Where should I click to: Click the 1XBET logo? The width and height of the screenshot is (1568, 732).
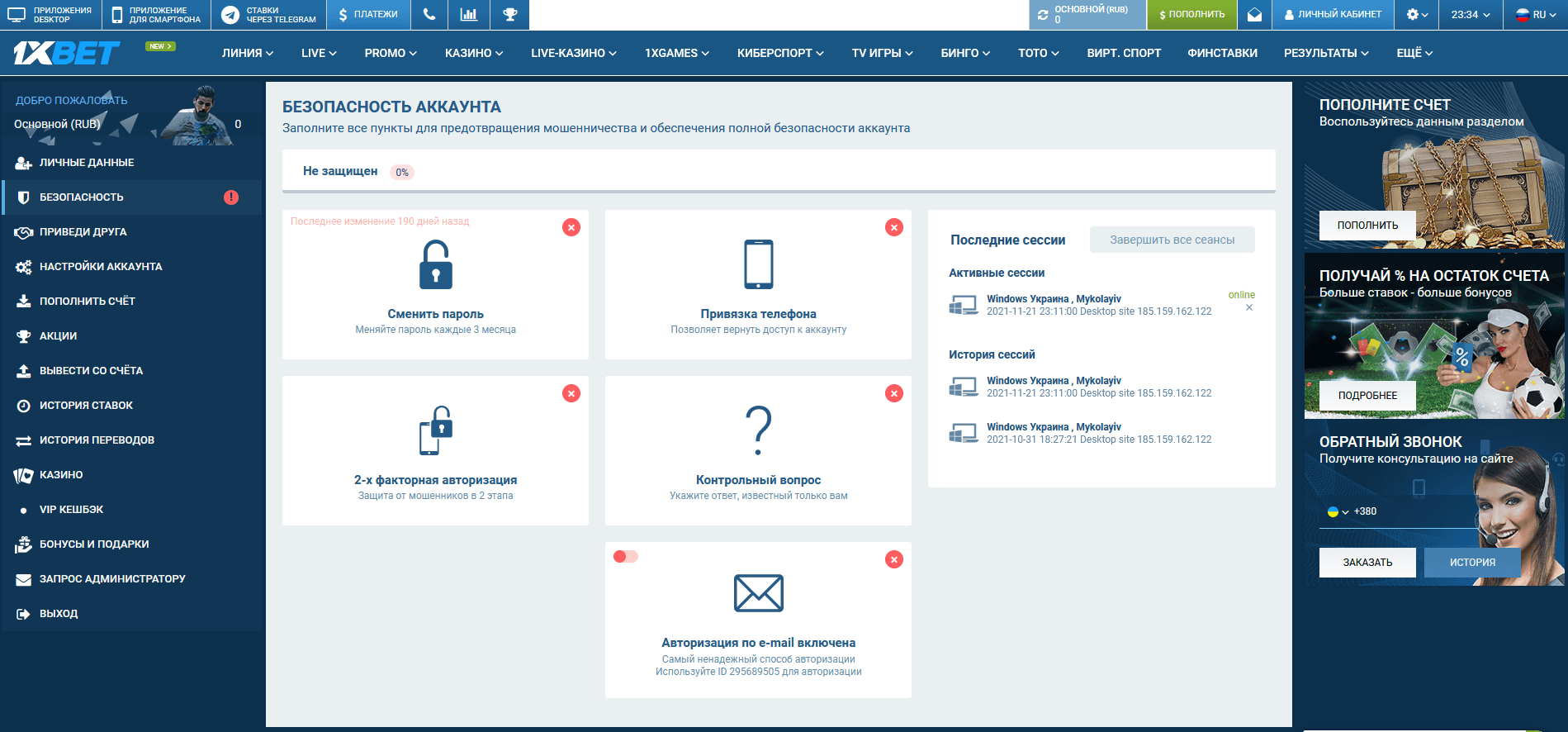pos(67,54)
